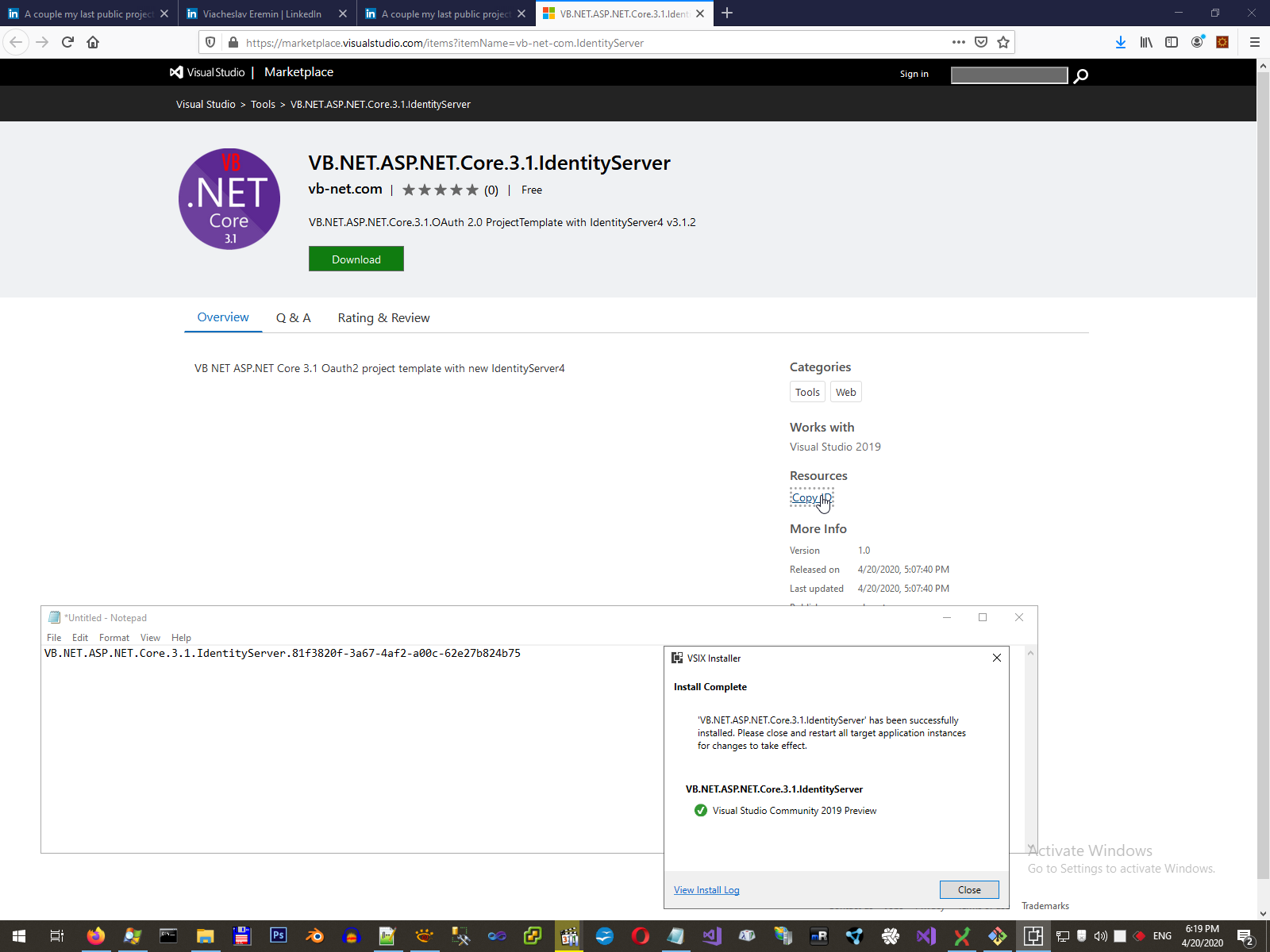Open the Windows notification center

point(1245,937)
